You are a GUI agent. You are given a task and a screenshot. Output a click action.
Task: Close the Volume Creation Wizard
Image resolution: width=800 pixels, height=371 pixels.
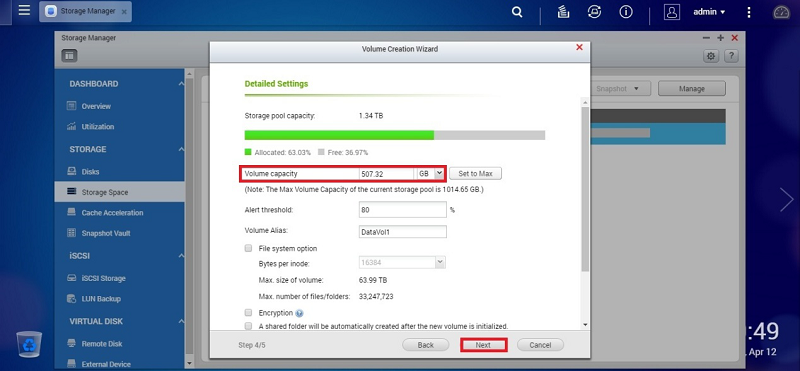pos(579,47)
